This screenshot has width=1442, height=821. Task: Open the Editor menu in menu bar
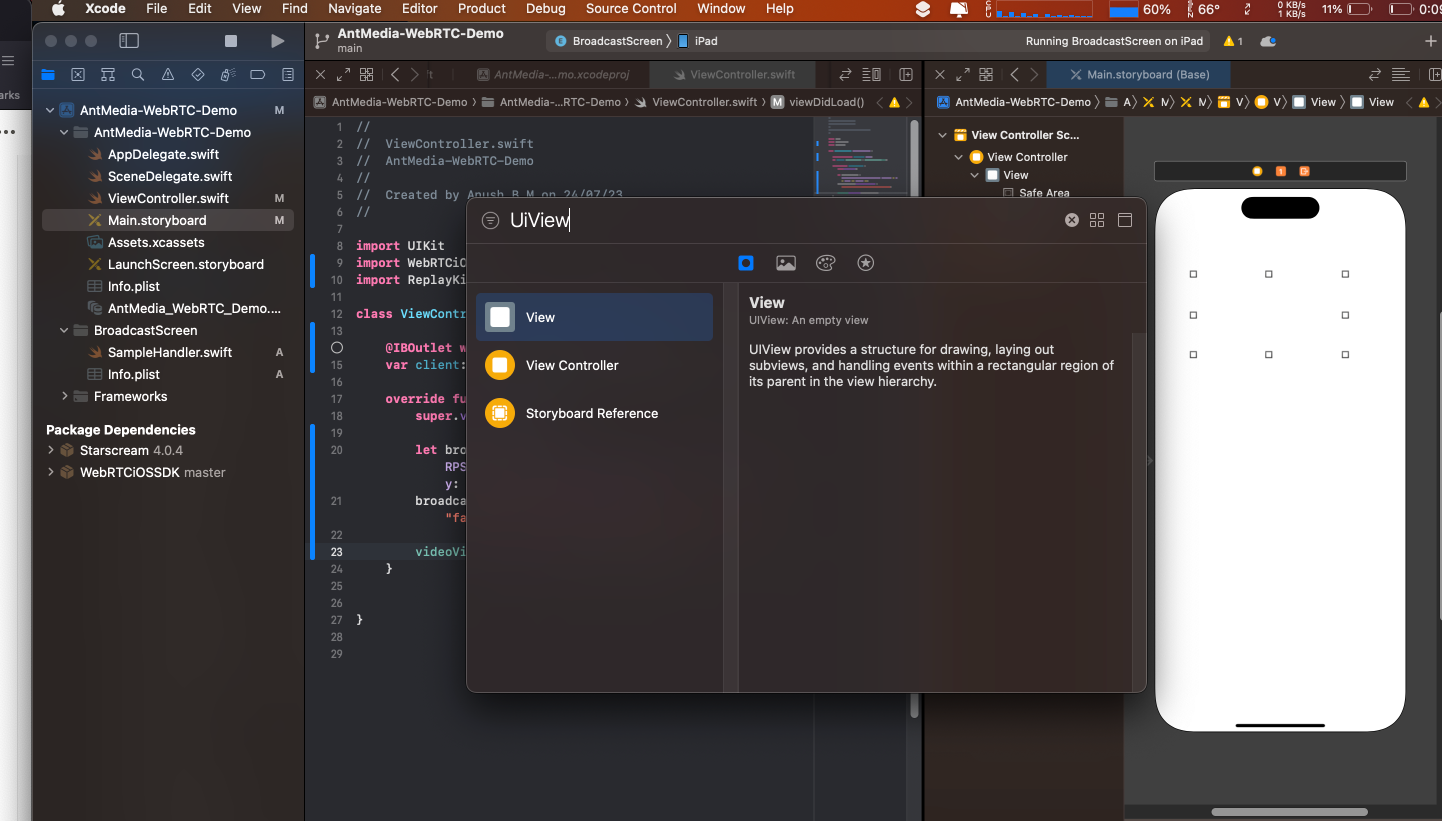pyautogui.click(x=419, y=8)
